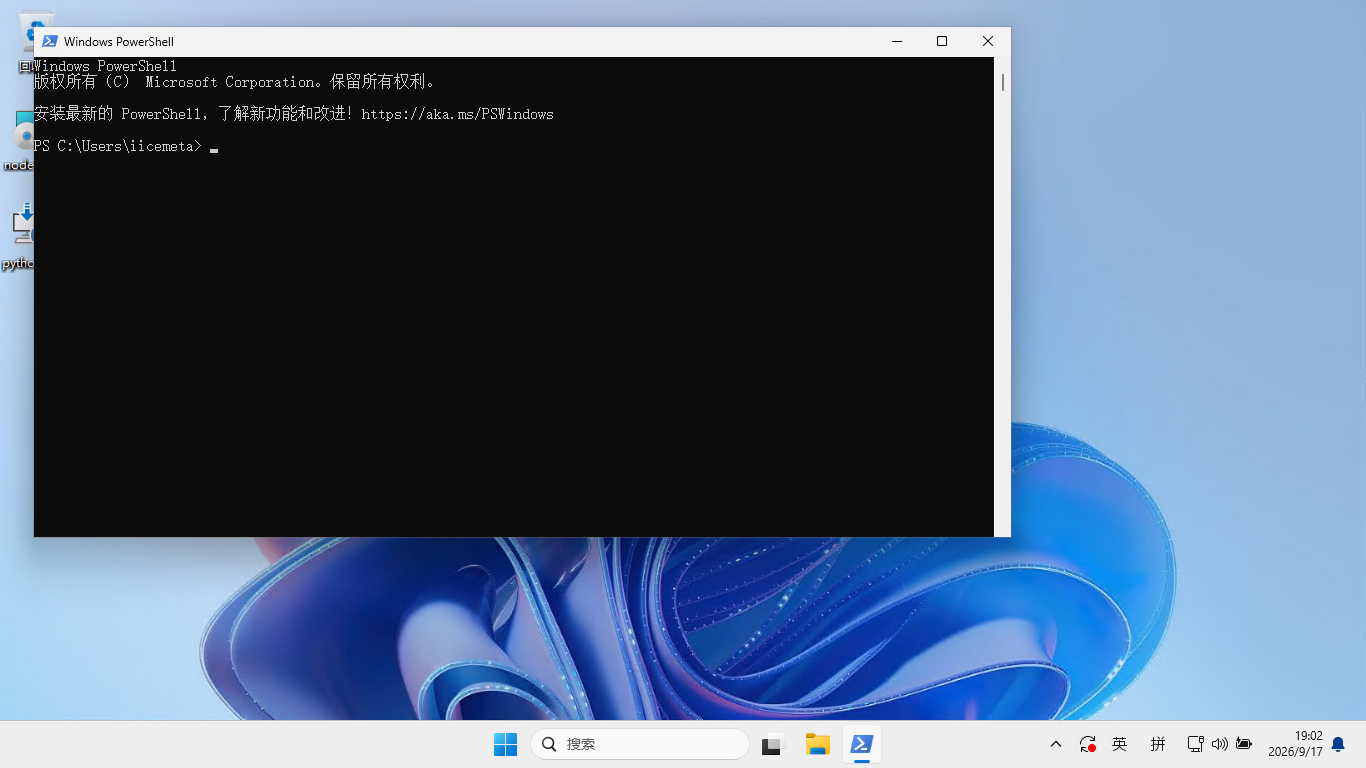The image size is (1366, 768).
Task: Open the Windows Start menu
Action: [x=506, y=744]
